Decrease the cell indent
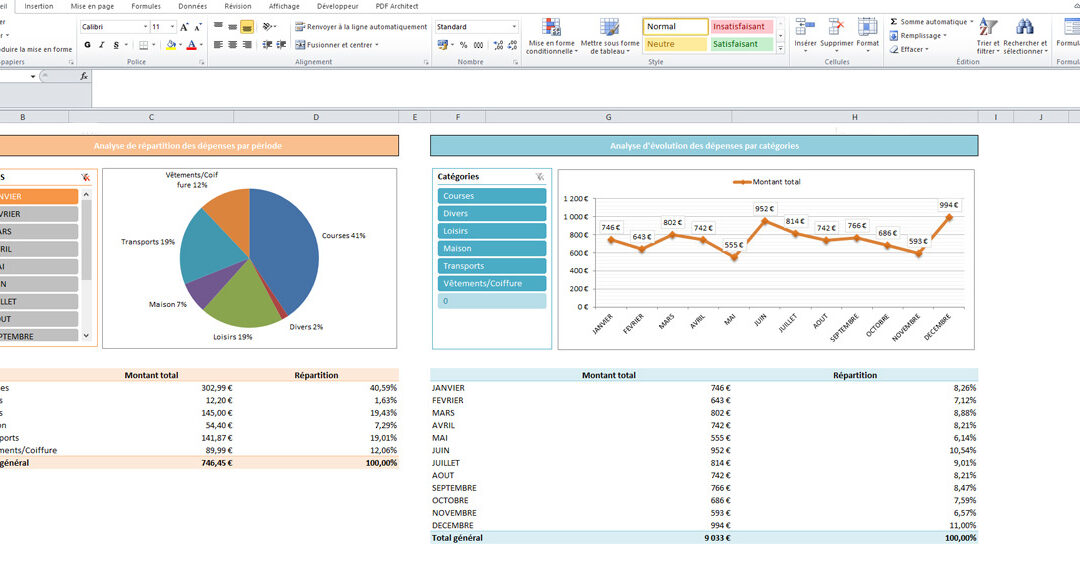The image size is (1080, 563). tap(267, 45)
